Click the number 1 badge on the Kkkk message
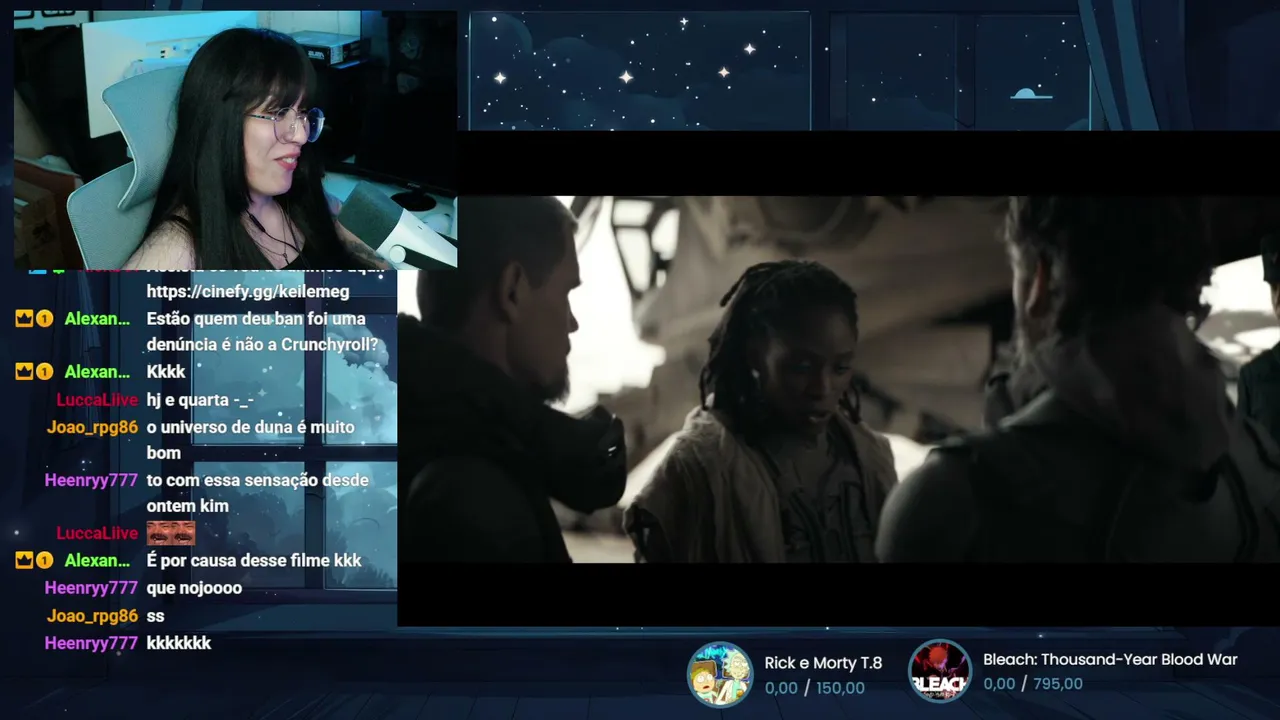The width and height of the screenshot is (1280, 720). pos(45,372)
